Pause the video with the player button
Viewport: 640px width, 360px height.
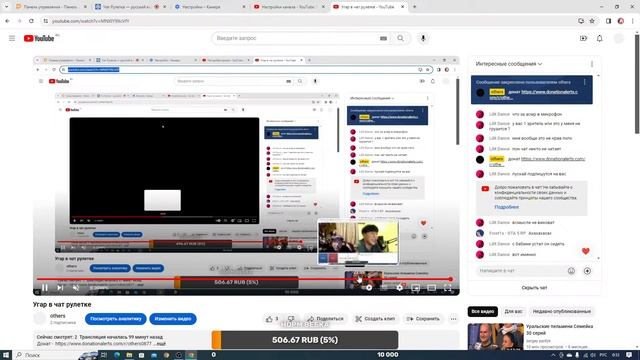(45, 288)
